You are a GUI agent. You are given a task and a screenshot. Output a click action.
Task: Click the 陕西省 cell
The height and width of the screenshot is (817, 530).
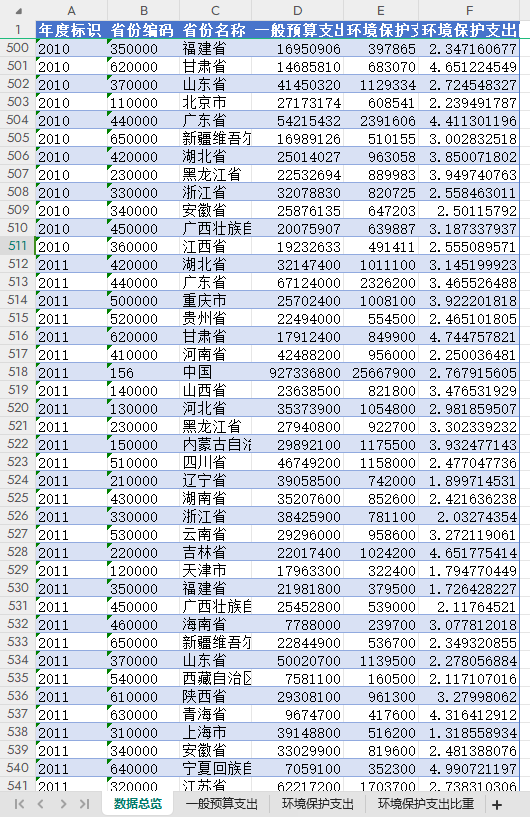pos(215,697)
